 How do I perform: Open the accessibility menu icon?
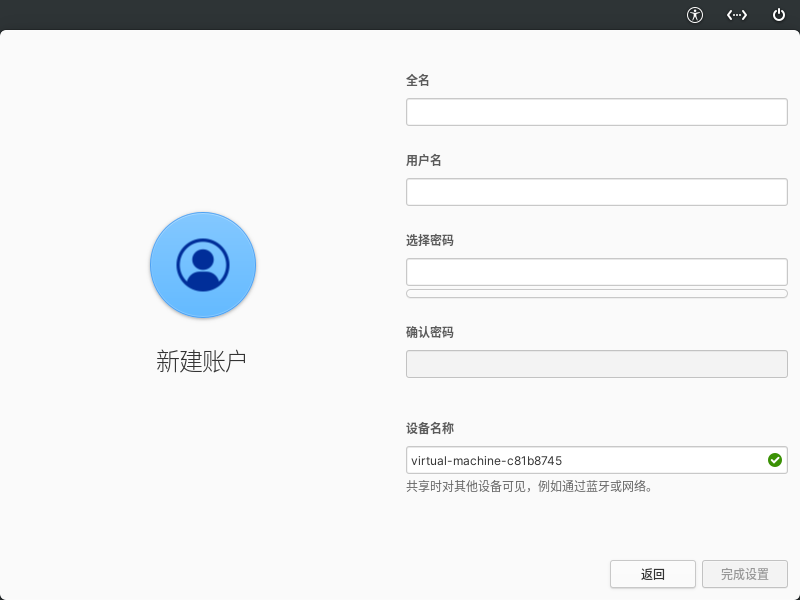point(694,15)
